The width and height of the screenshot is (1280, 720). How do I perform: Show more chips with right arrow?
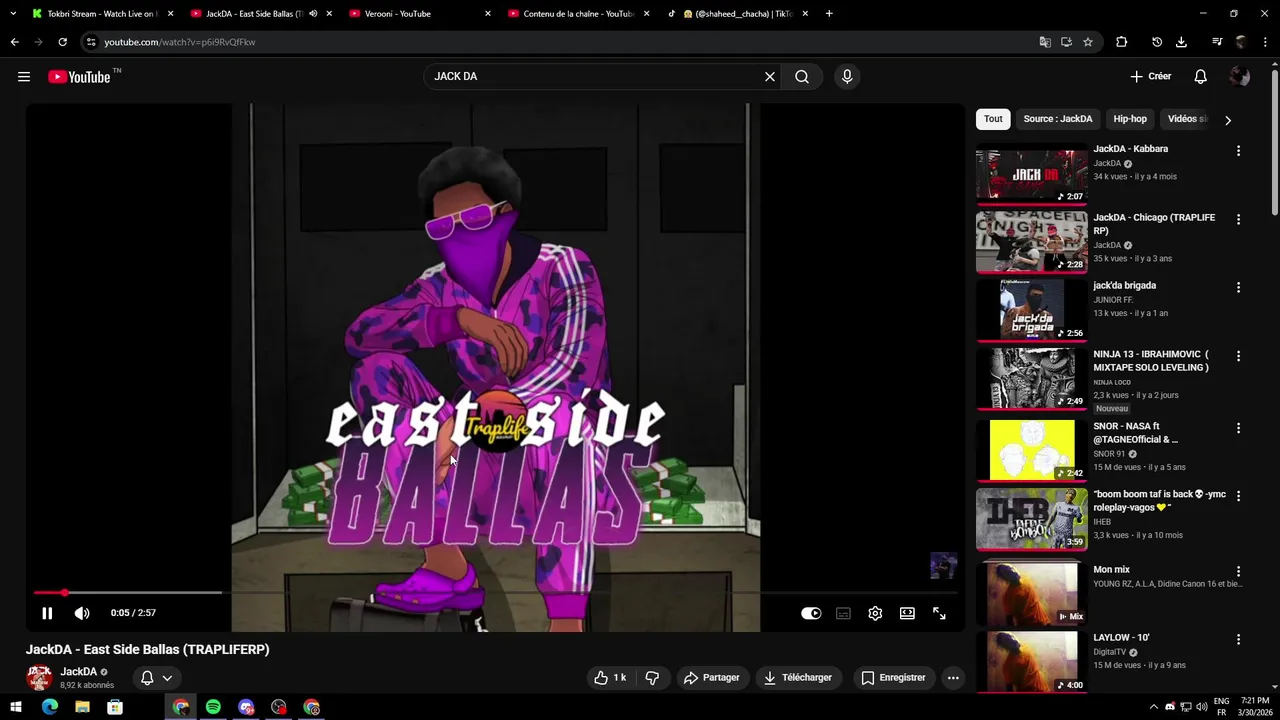[1228, 120]
